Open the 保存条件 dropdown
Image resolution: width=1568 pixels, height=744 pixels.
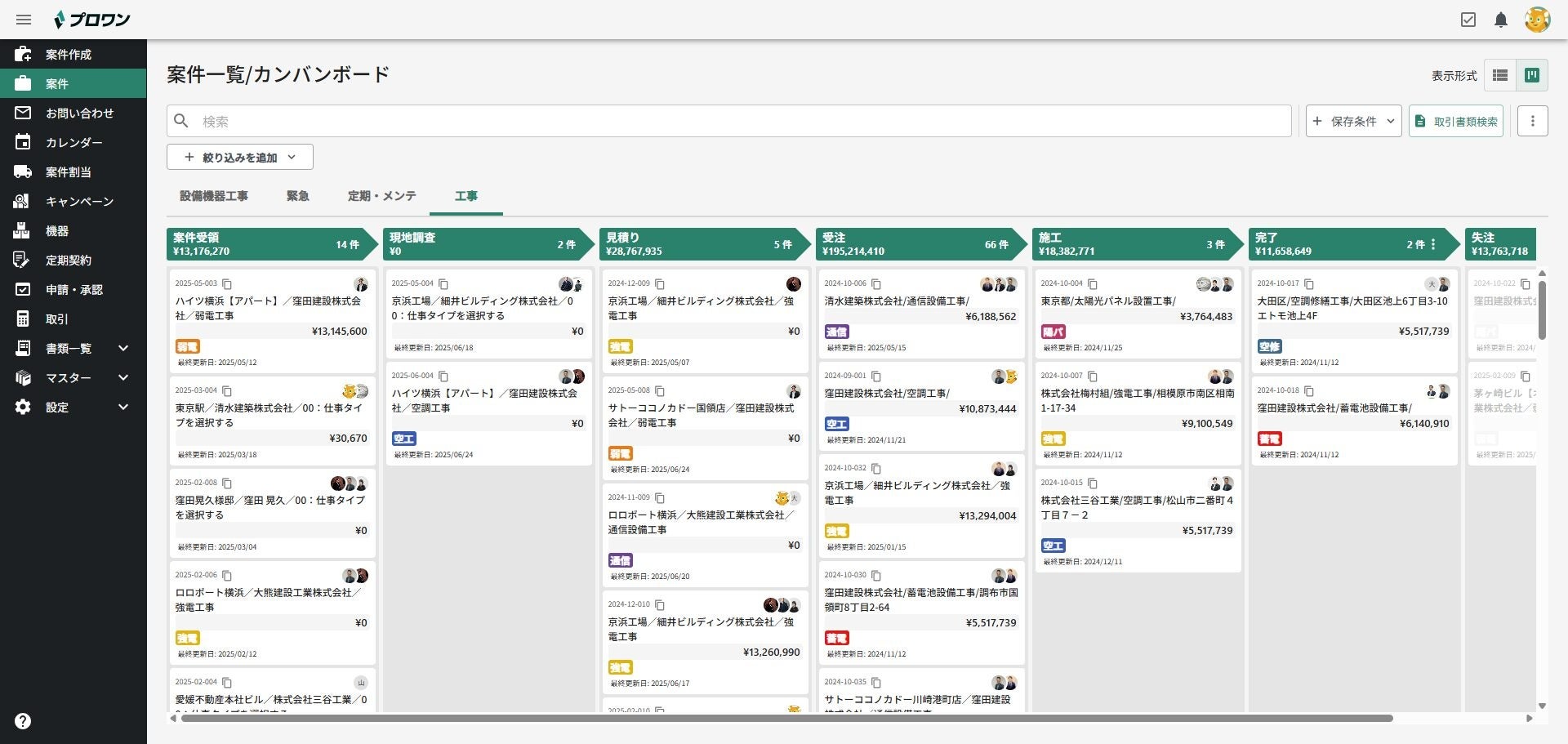pos(1354,121)
